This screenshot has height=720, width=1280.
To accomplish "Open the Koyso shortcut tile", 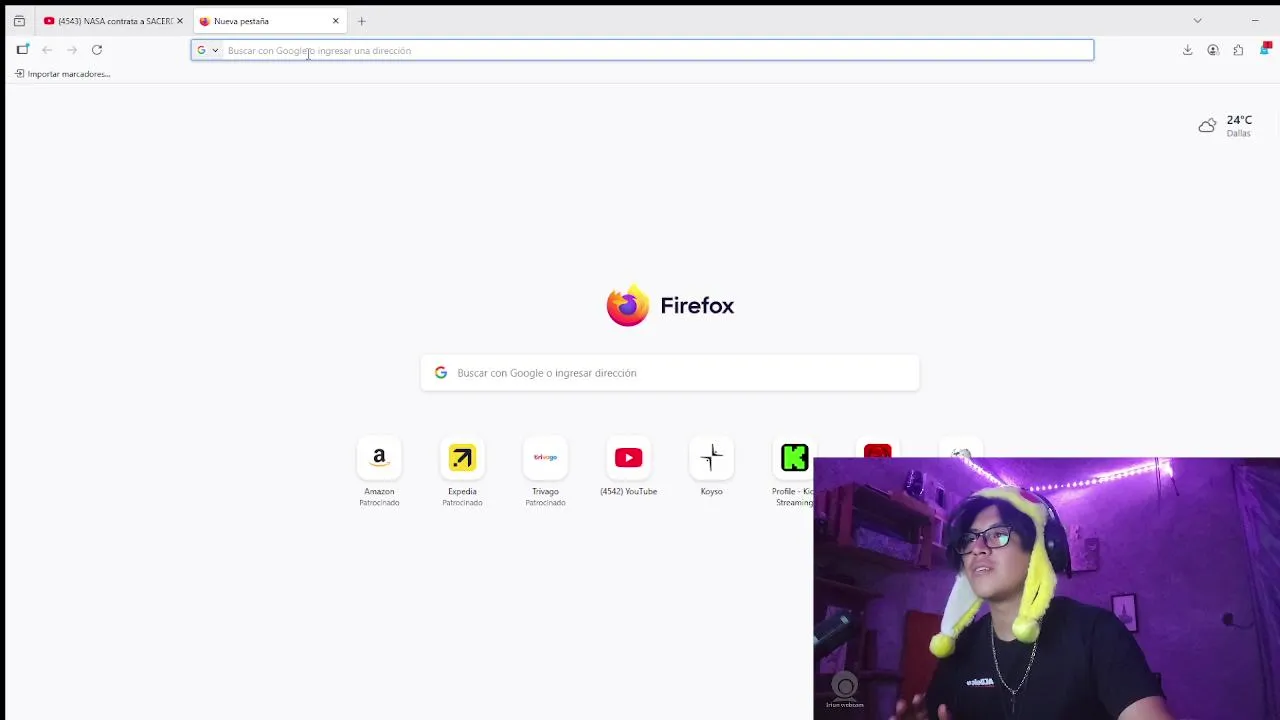I will [711, 458].
